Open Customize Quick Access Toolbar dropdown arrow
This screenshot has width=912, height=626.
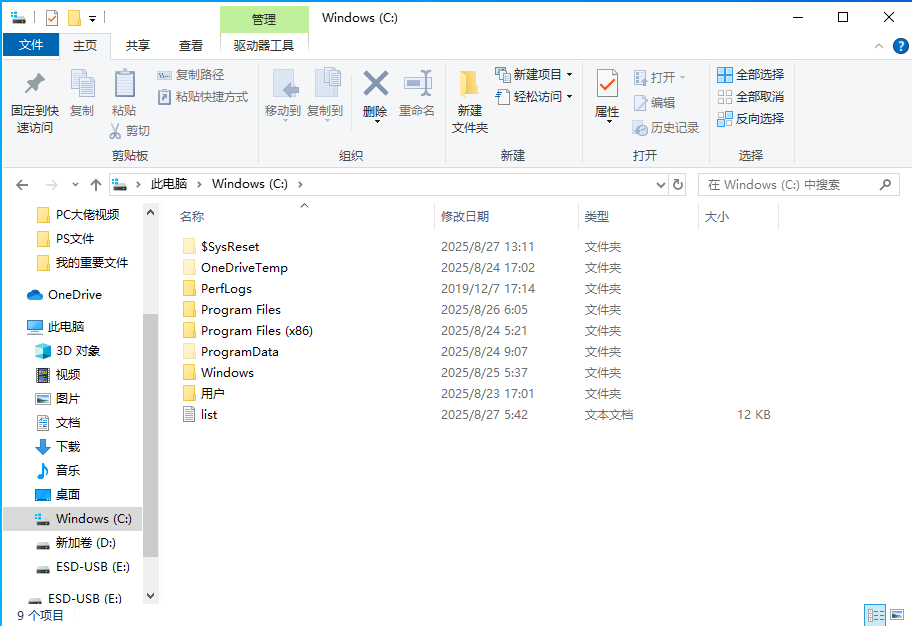click(x=92, y=19)
